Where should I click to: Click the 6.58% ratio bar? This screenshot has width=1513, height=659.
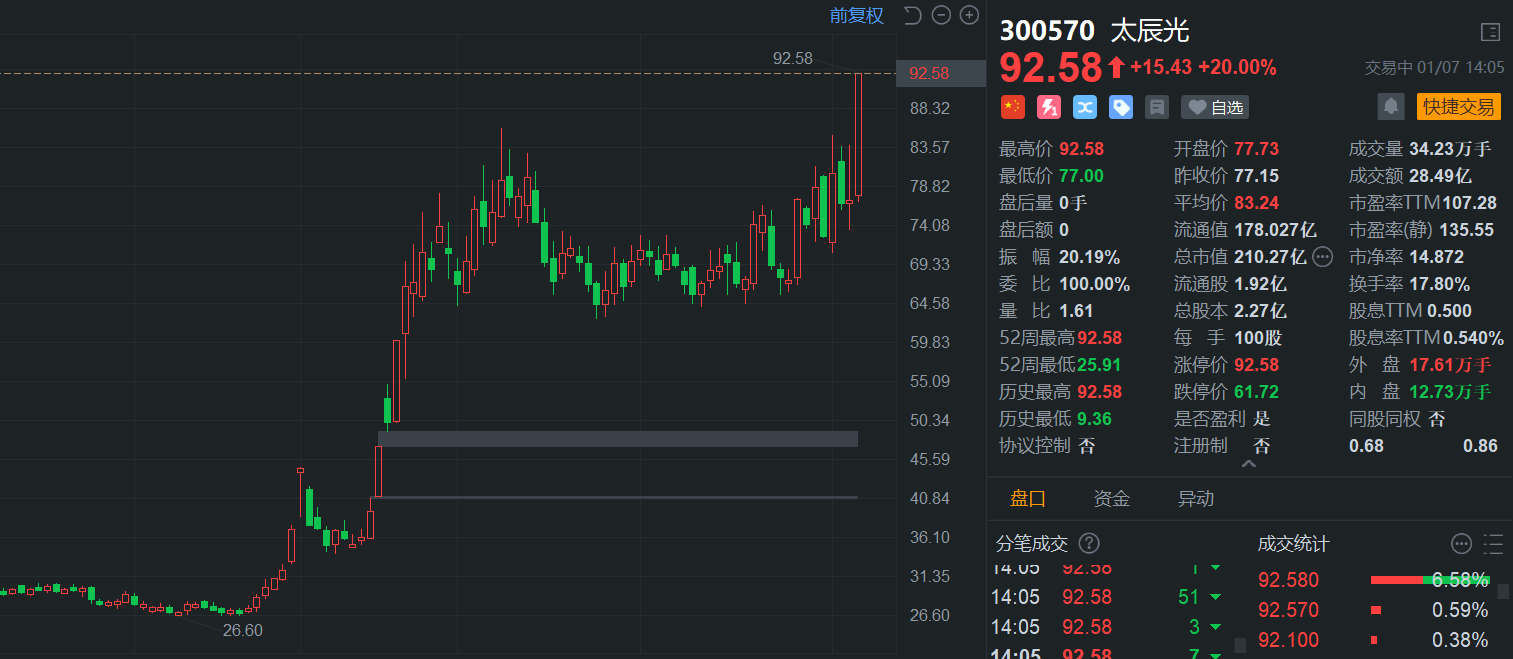click(1429, 580)
